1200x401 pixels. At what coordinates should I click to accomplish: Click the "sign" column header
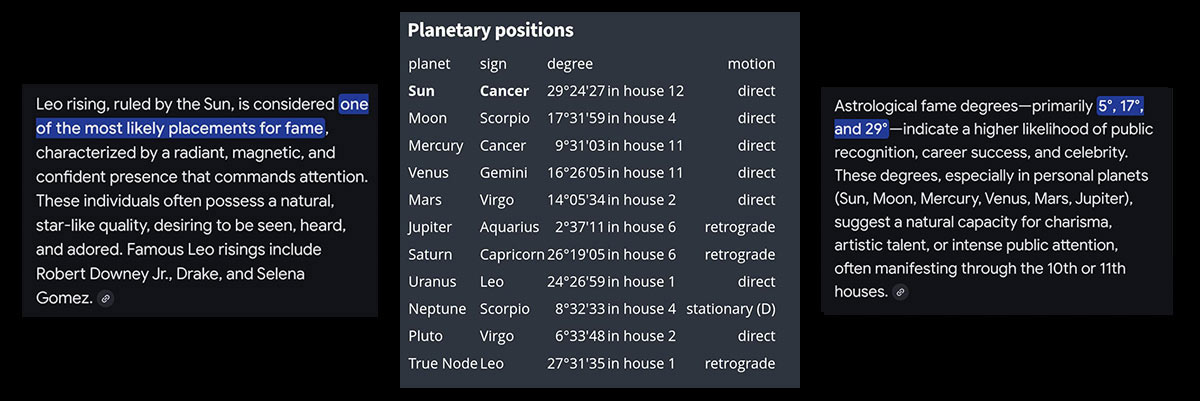tap(493, 64)
